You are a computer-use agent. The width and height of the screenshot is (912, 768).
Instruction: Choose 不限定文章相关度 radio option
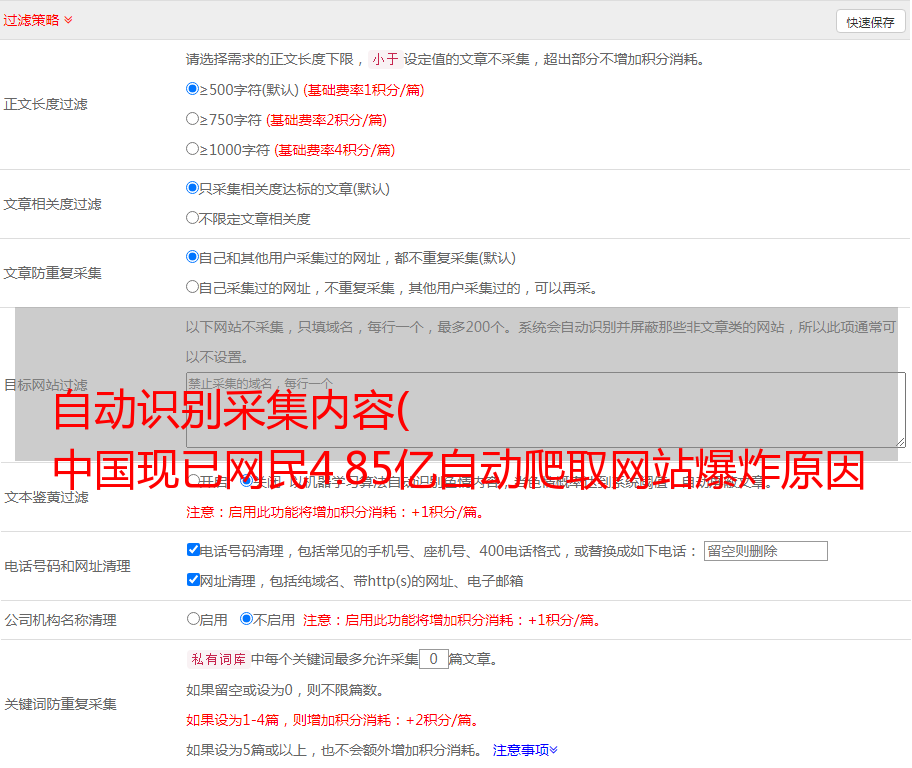click(x=192, y=218)
